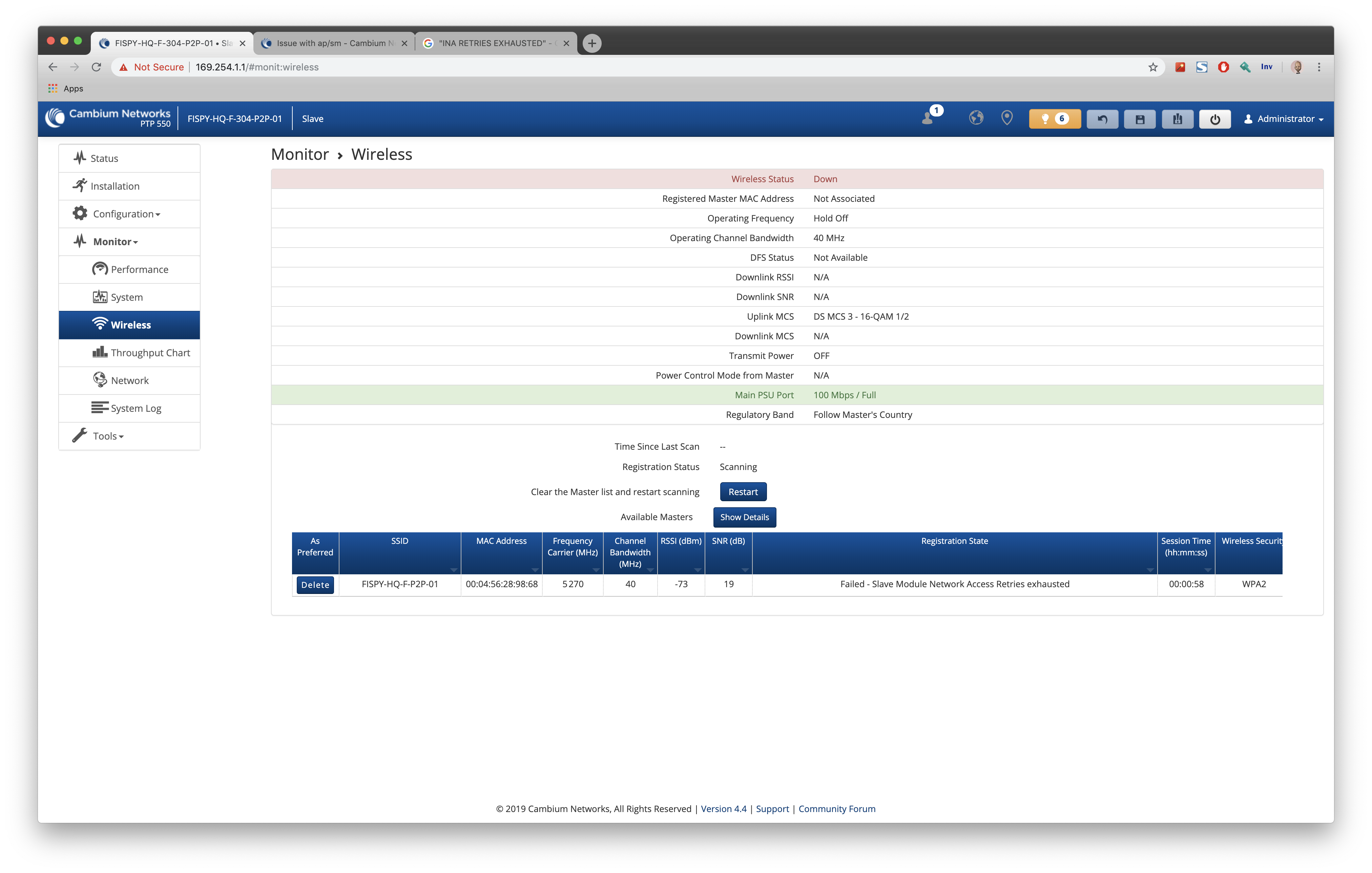The image size is (1372, 873).
Task: Sort table by SSID column header
Action: click(399, 541)
